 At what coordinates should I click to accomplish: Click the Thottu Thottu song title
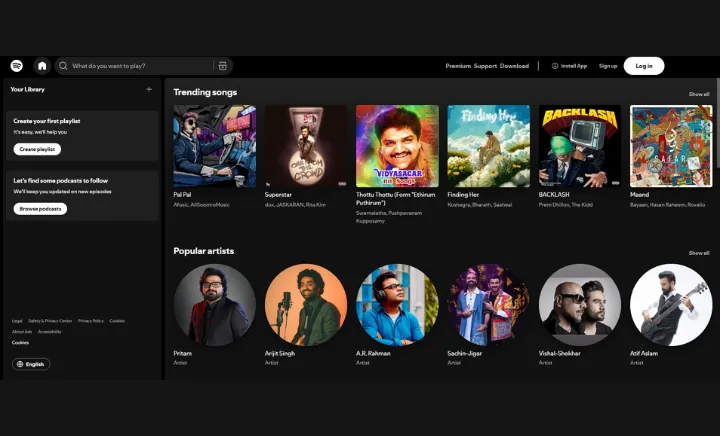coord(396,199)
